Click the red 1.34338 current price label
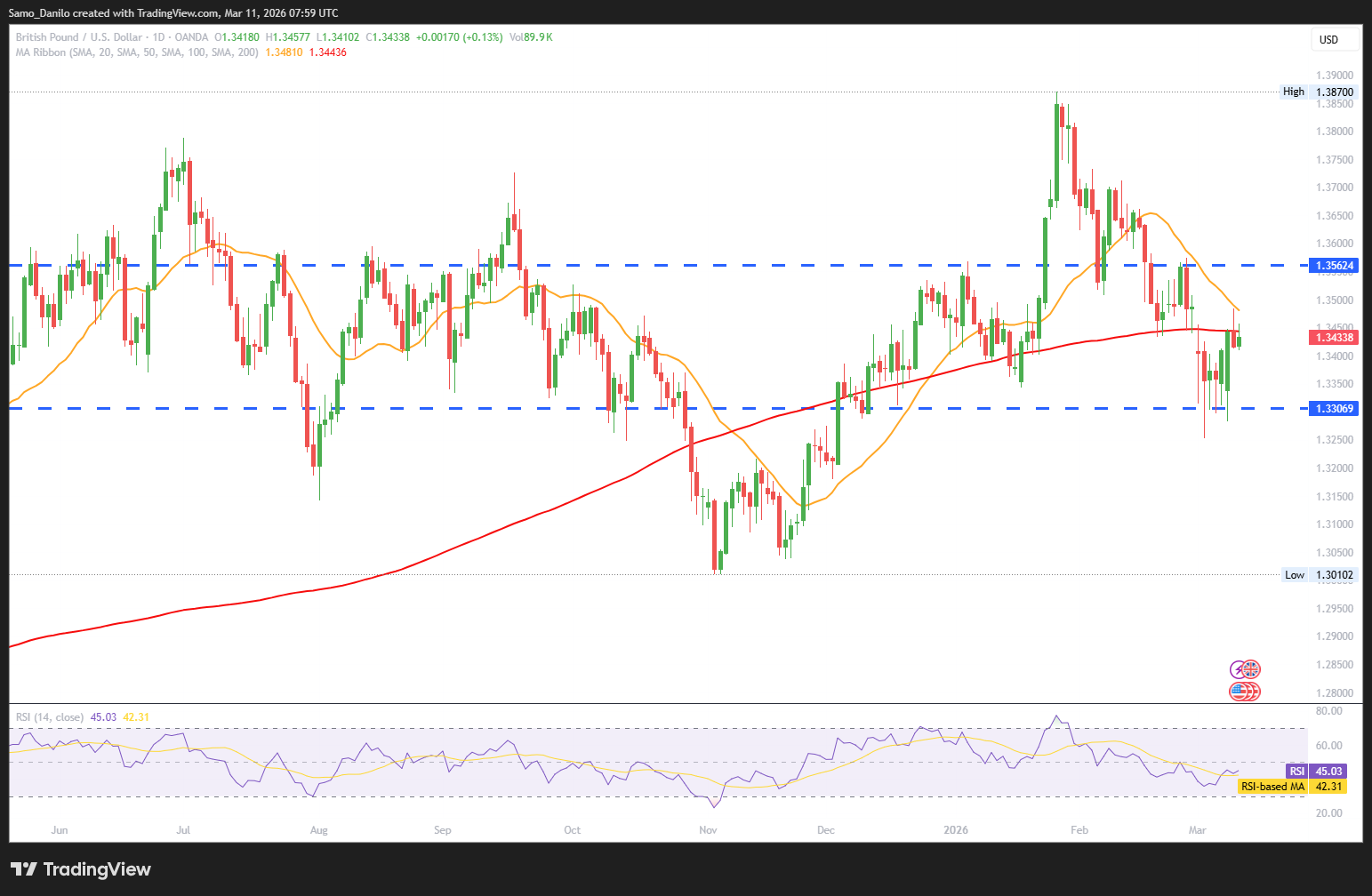1372x896 pixels. click(x=1334, y=338)
